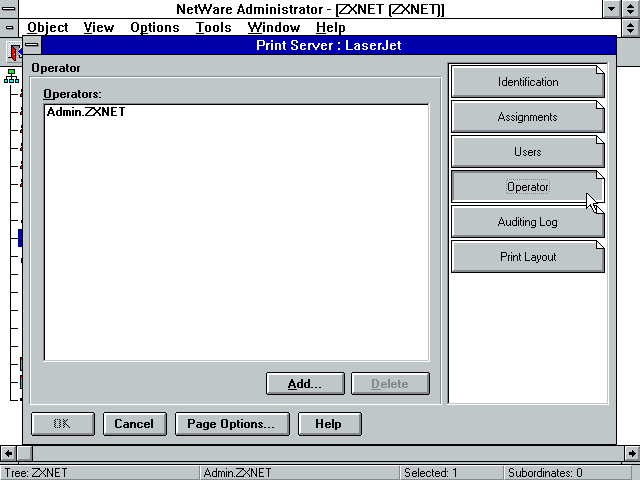Screen dimensions: 640x480
Task: Click the OK button
Action: point(63,424)
